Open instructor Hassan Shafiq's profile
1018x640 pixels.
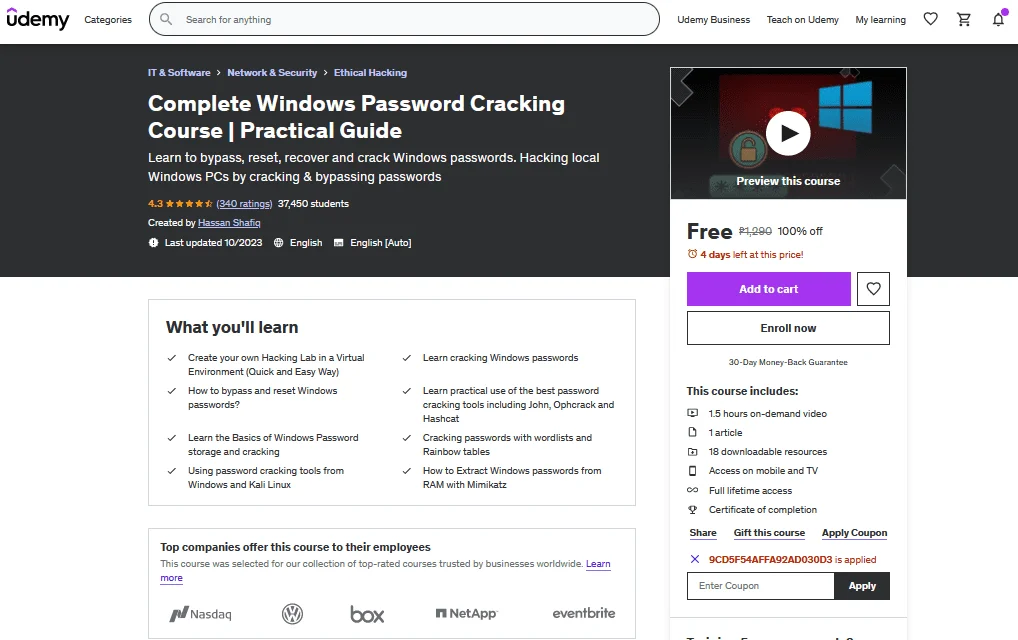(229, 223)
